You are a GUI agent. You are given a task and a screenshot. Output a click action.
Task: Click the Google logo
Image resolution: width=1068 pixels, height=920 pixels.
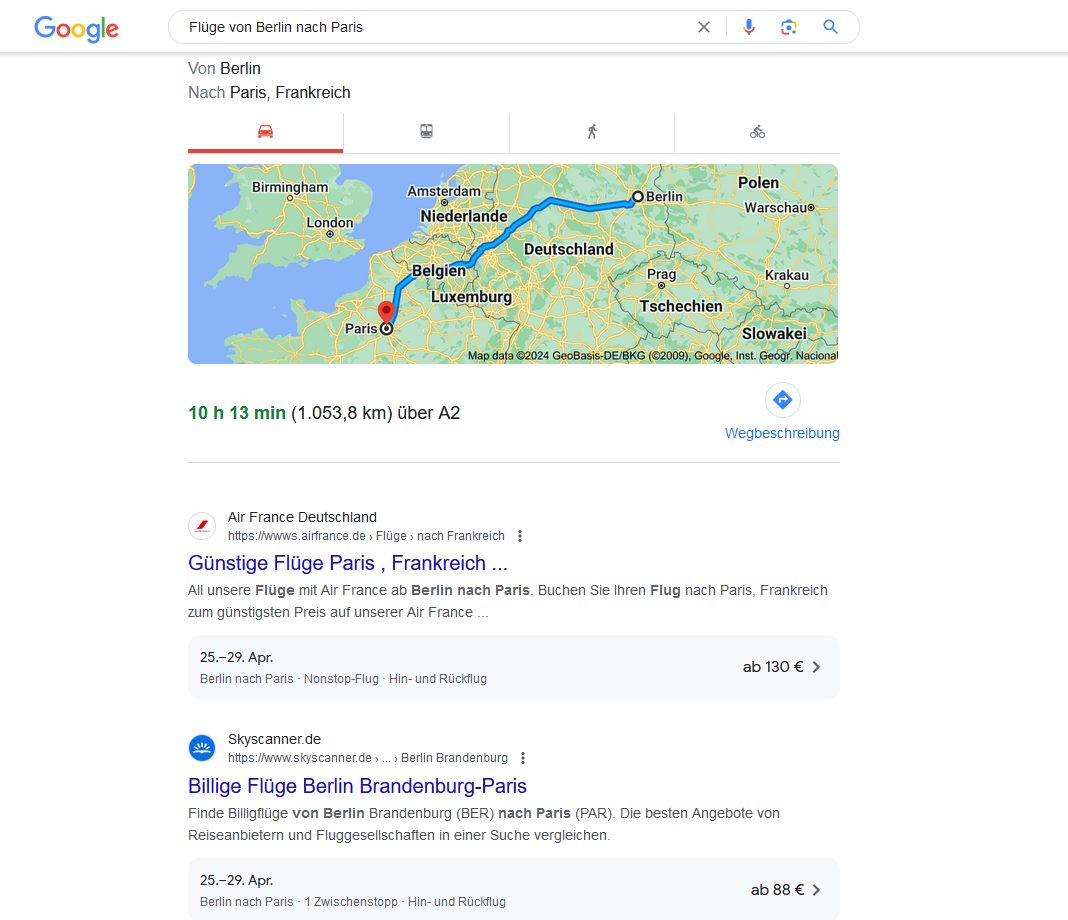click(76, 28)
